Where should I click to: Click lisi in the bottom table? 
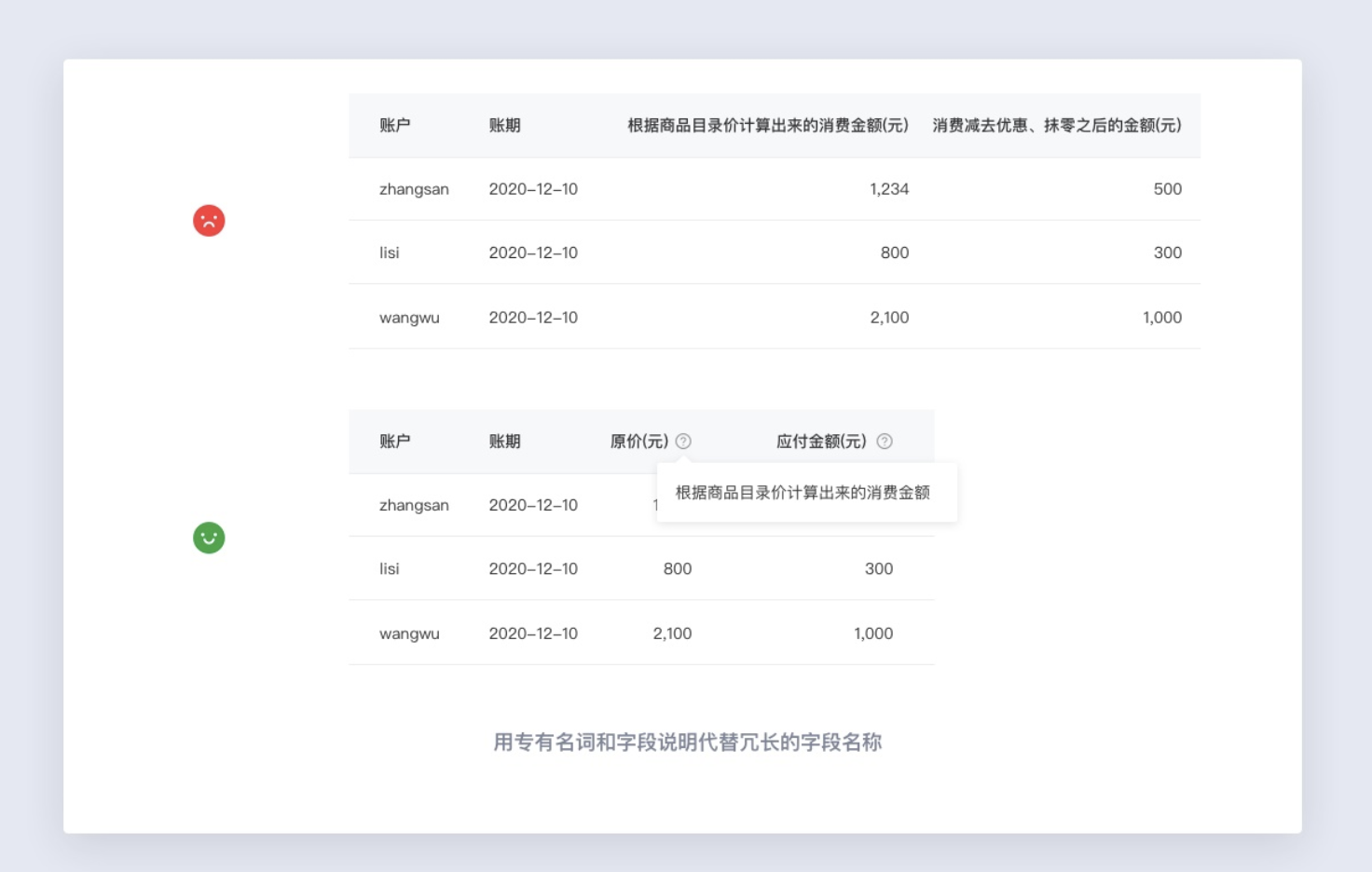pos(390,568)
